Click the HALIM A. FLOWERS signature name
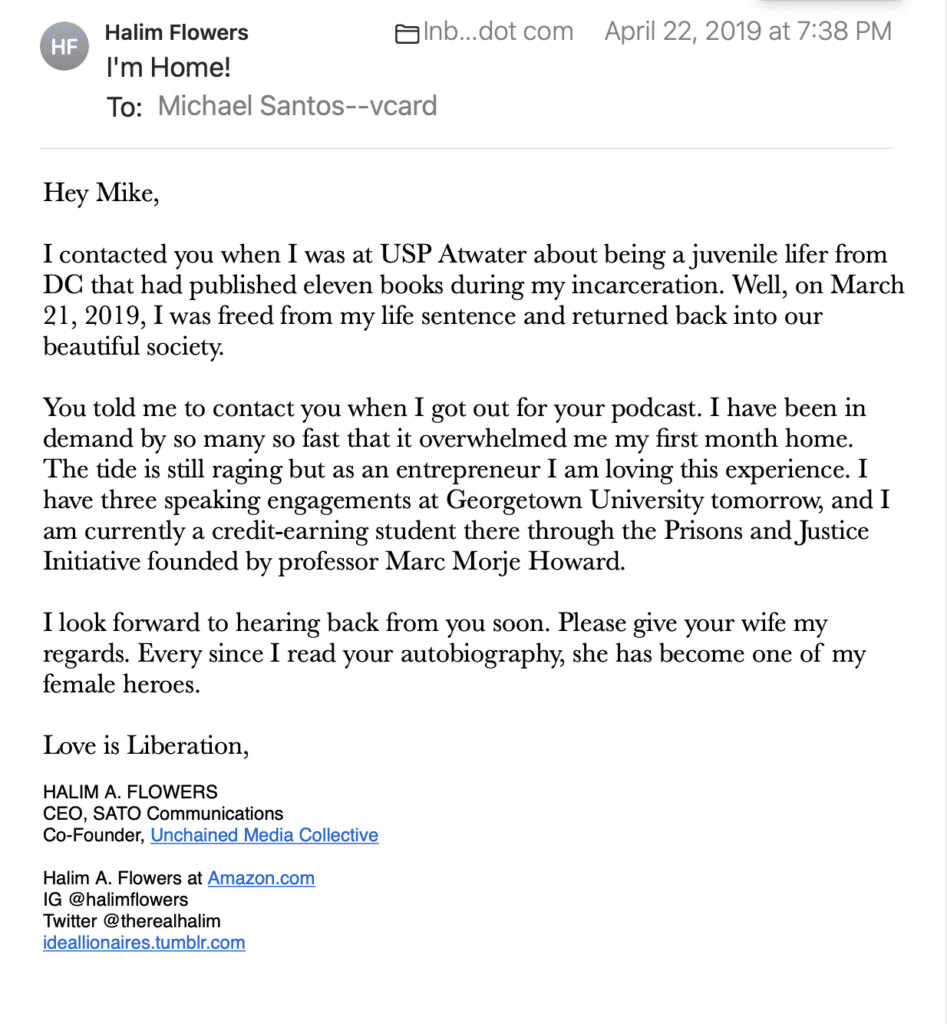Viewport: 947px width, 1024px height. coord(130,792)
